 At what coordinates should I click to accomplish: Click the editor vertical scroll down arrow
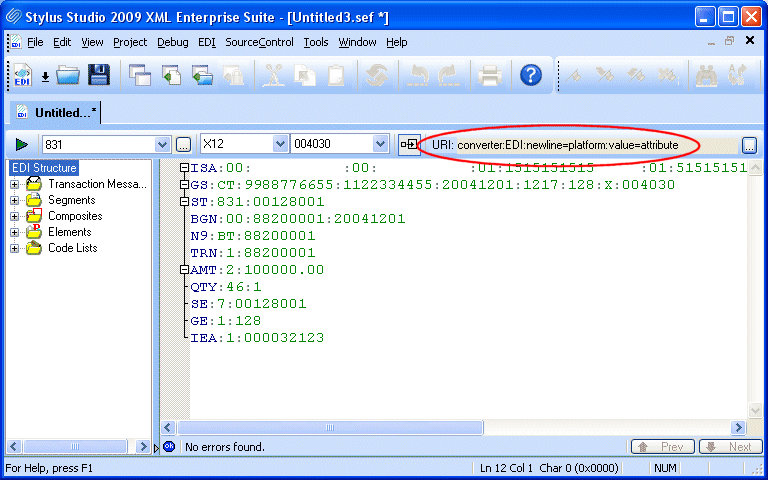[755, 410]
